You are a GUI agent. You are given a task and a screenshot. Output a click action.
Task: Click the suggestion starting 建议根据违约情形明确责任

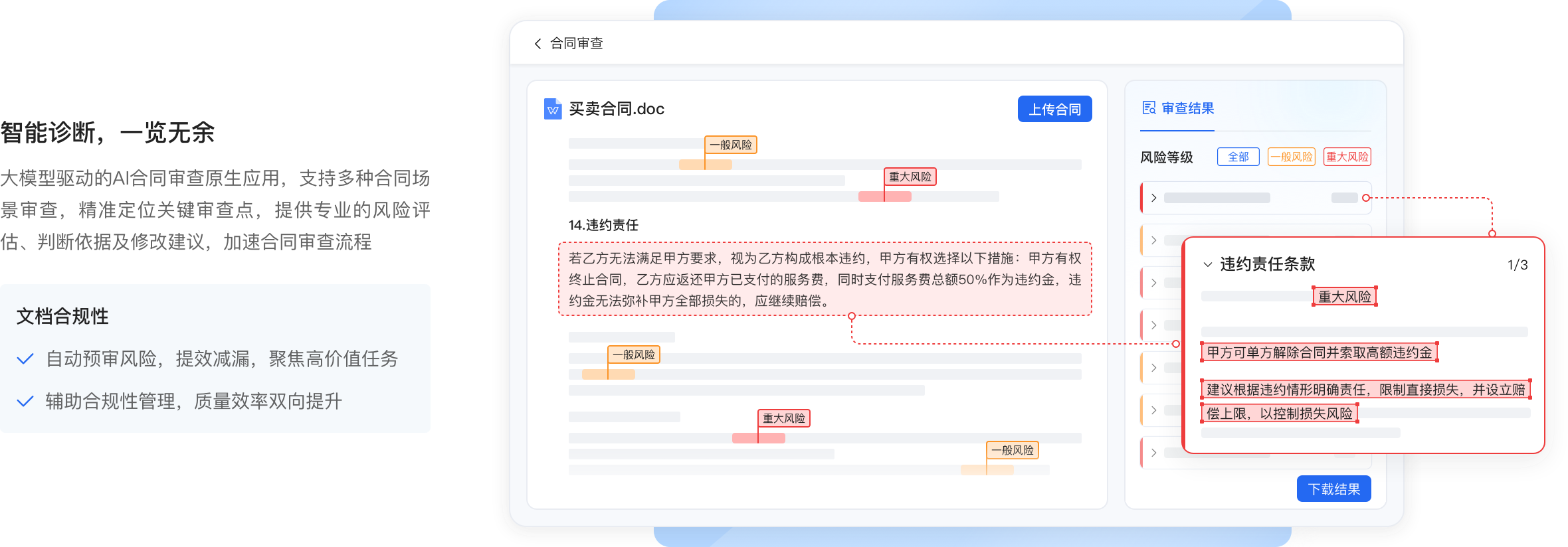(1366, 401)
